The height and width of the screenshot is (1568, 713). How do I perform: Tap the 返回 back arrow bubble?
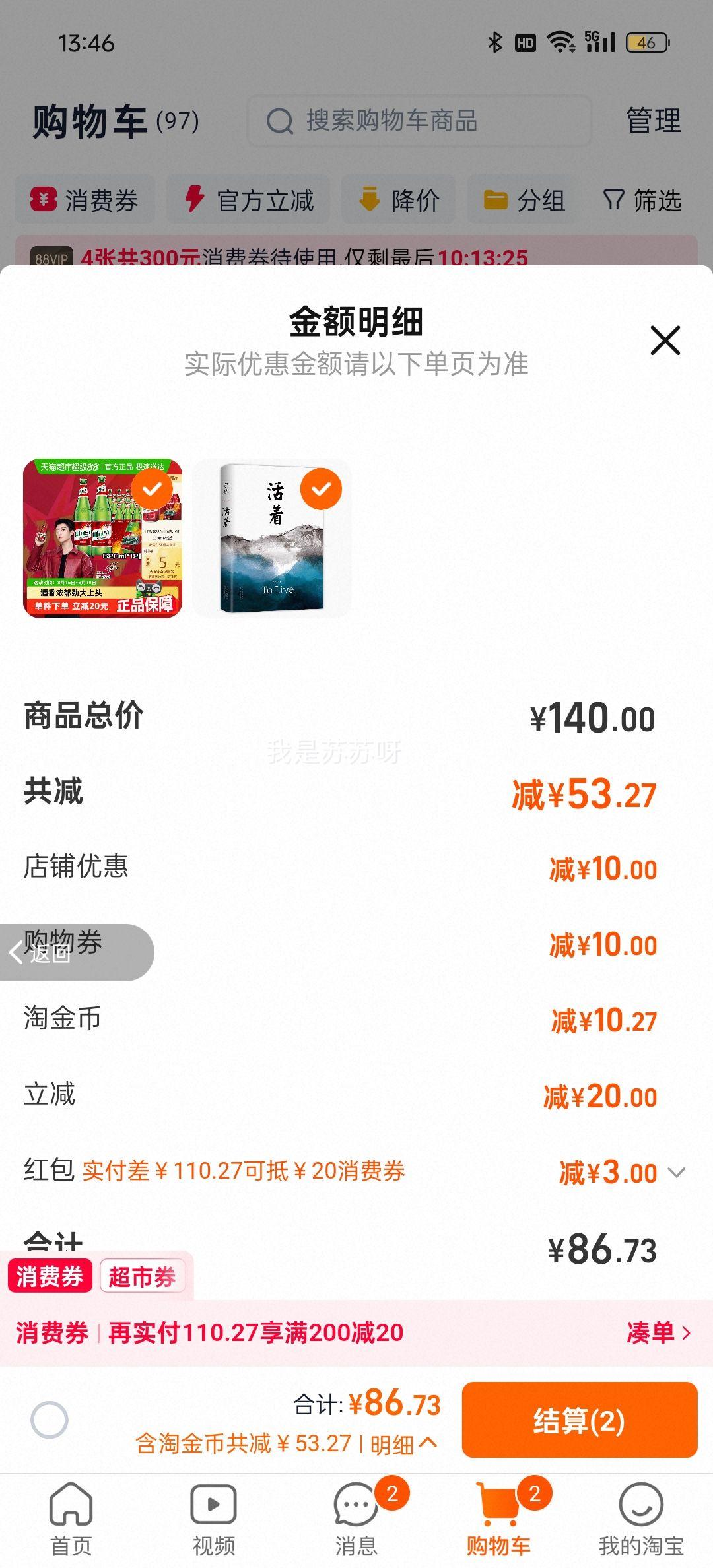[77, 952]
